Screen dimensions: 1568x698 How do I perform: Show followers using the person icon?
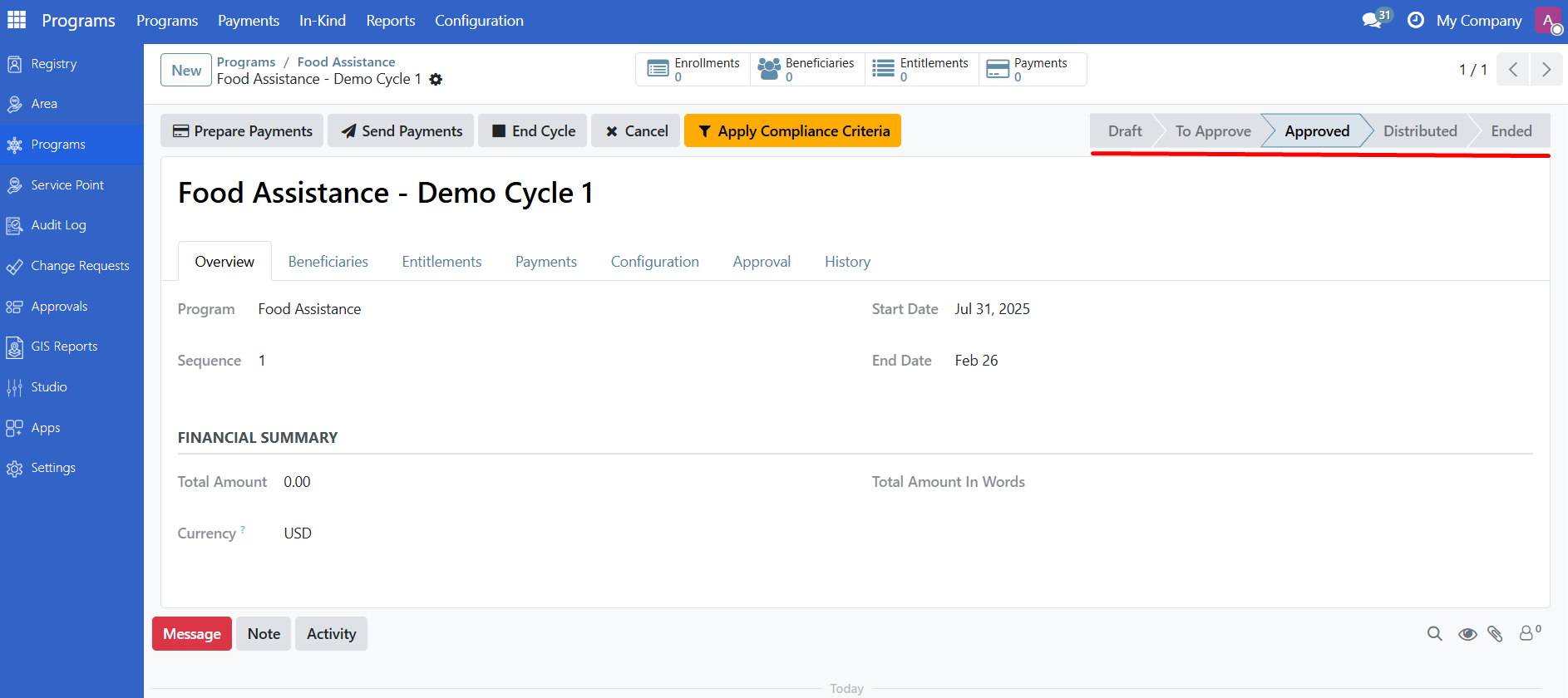point(1528,634)
